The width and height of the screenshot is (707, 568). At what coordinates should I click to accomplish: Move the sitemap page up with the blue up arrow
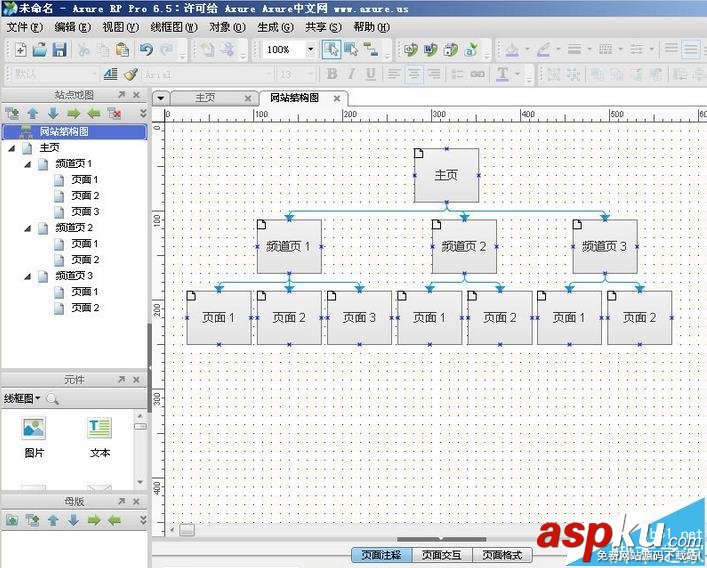coord(32,113)
